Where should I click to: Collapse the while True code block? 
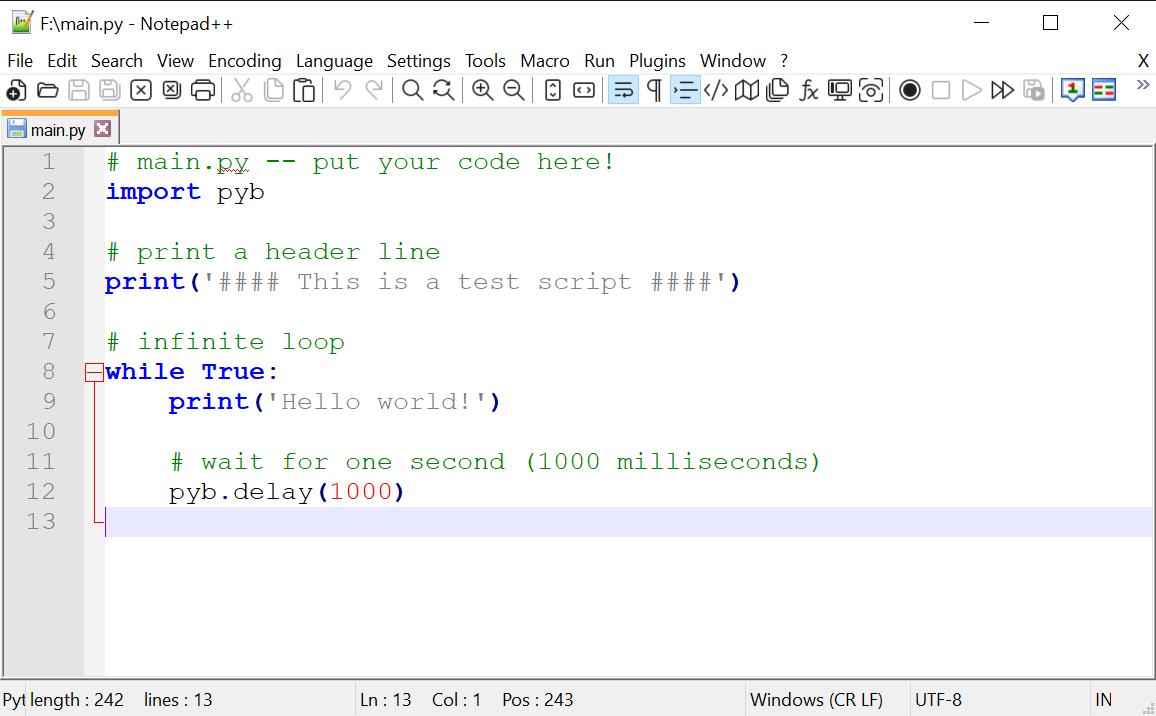point(94,372)
